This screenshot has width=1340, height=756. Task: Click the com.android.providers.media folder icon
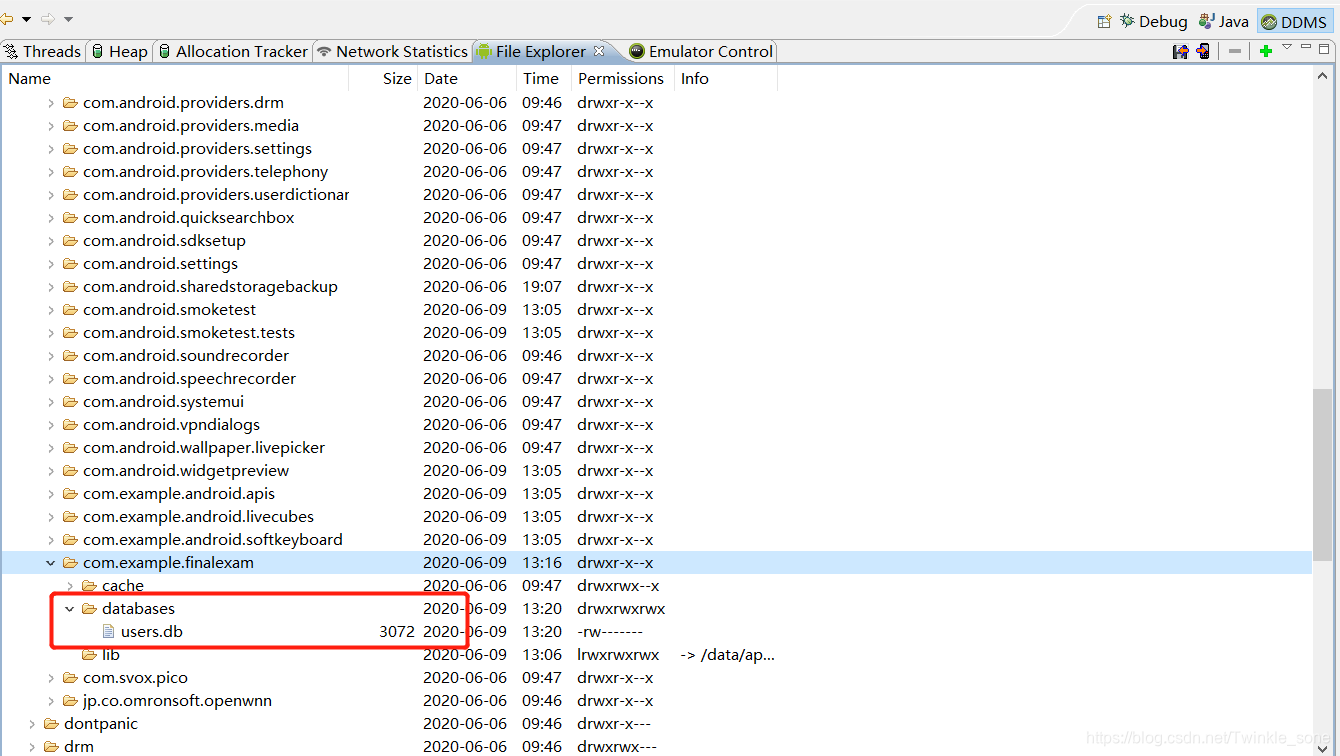(x=70, y=126)
